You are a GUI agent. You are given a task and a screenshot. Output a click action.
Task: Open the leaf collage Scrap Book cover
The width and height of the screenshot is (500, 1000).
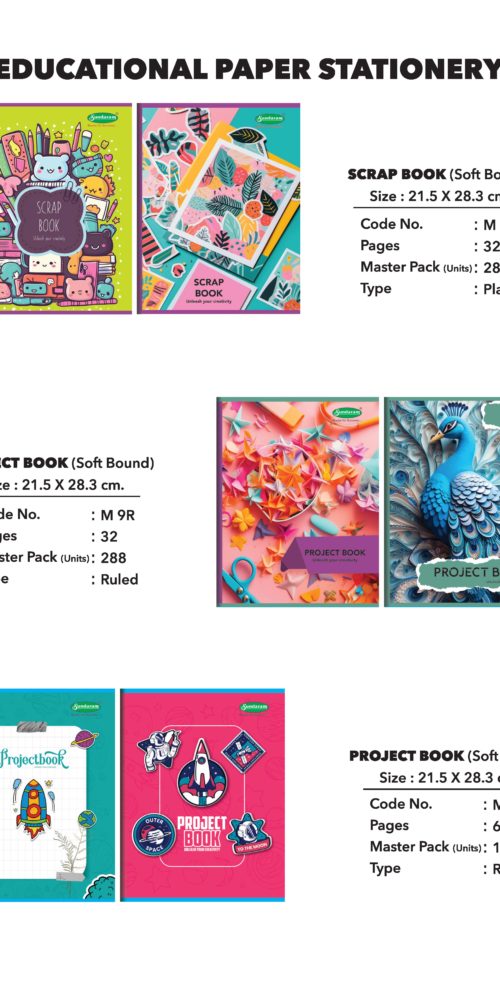219,208
